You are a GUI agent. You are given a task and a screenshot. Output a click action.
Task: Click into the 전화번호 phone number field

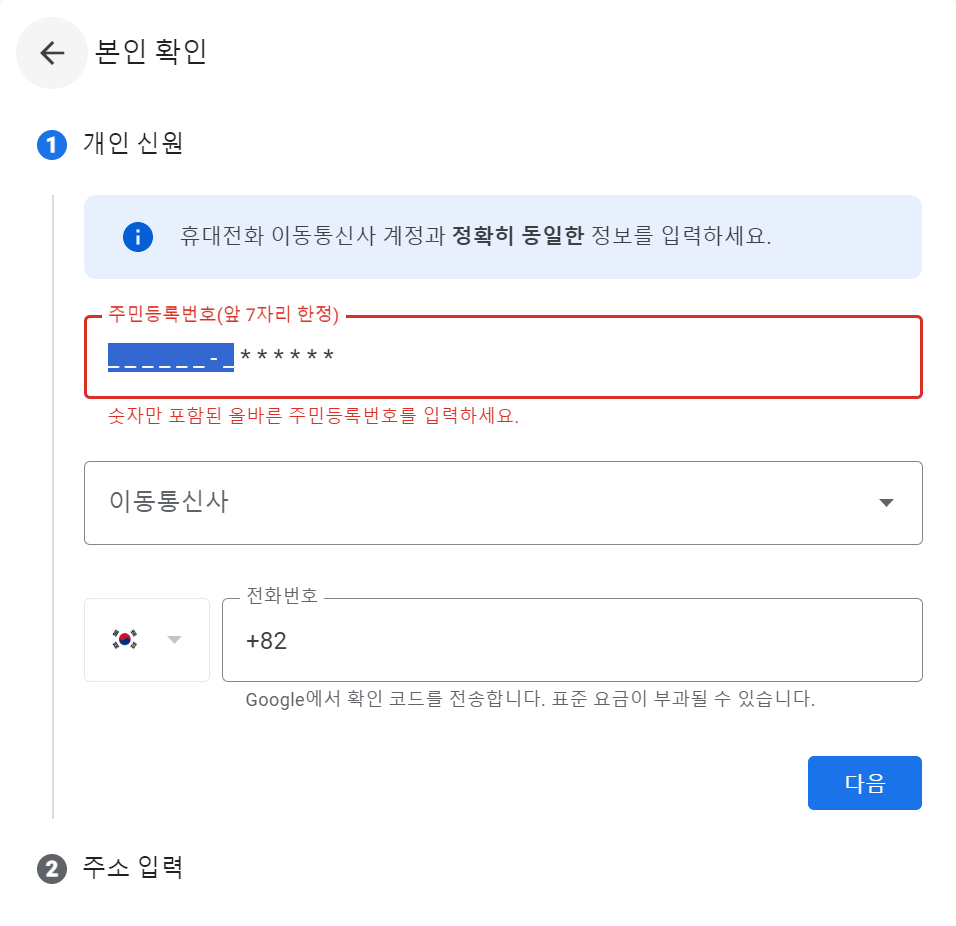click(x=572, y=640)
